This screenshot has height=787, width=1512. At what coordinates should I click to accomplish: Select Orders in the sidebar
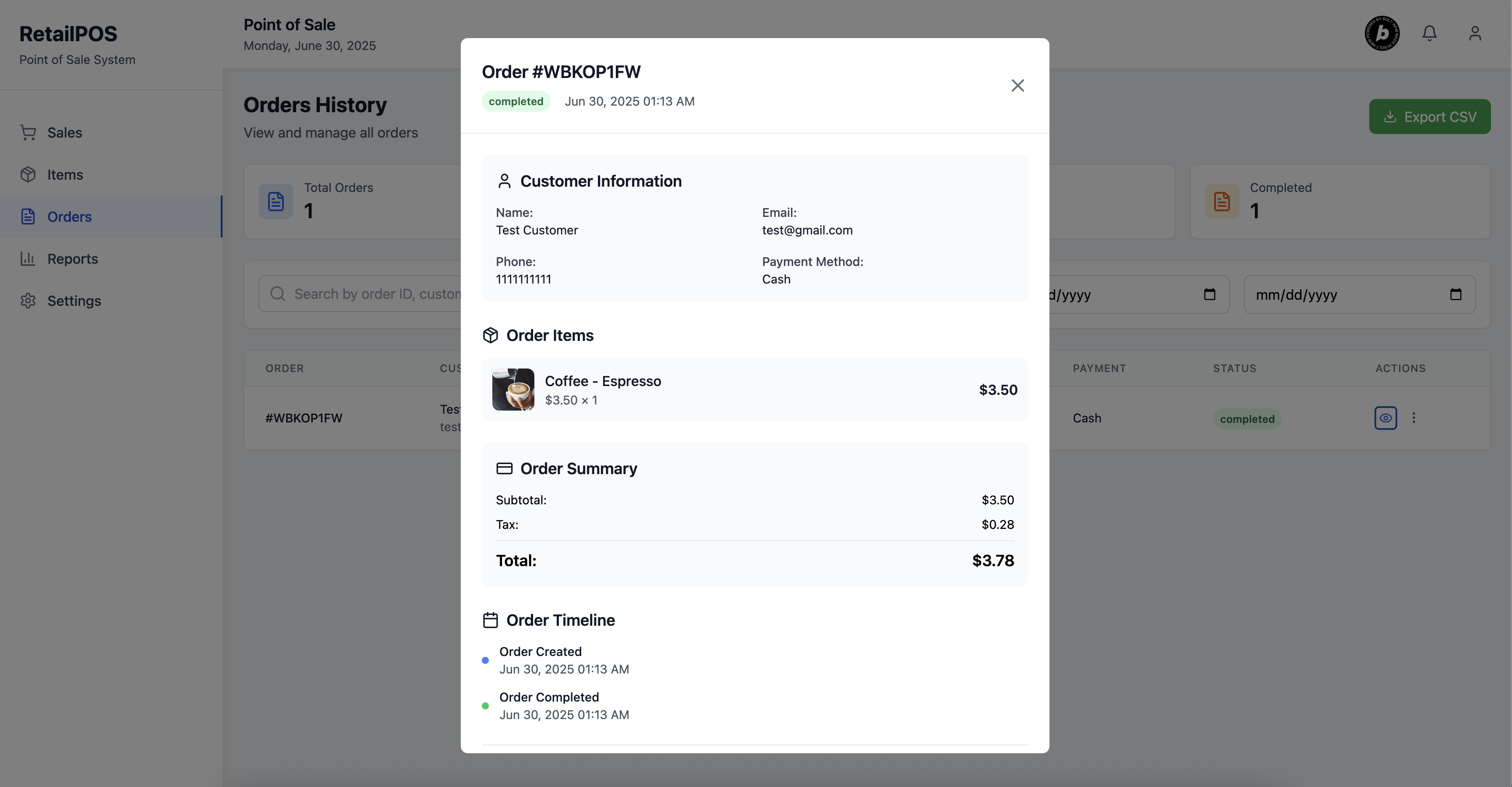pos(69,217)
